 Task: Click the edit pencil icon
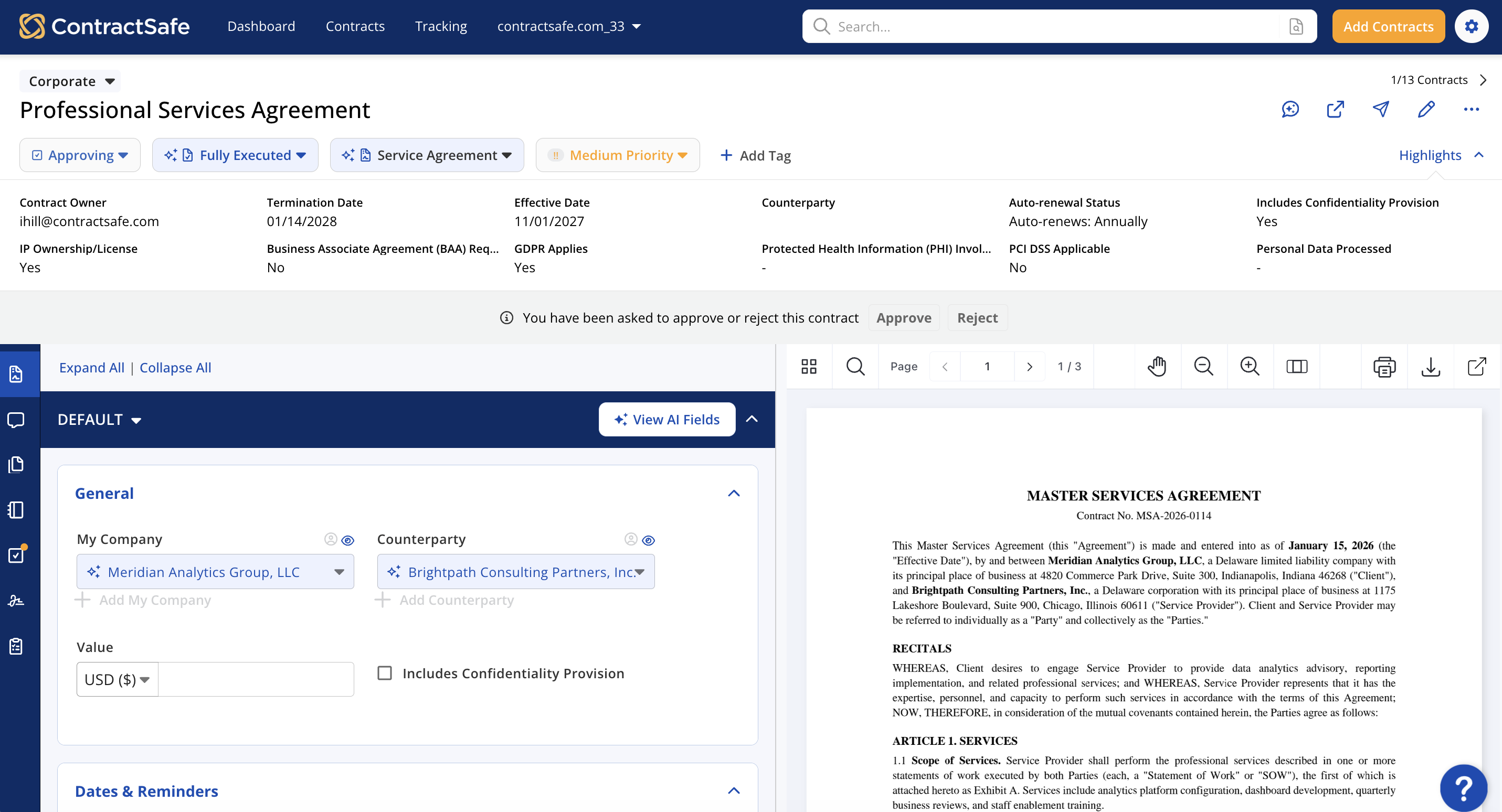click(x=1426, y=109)
